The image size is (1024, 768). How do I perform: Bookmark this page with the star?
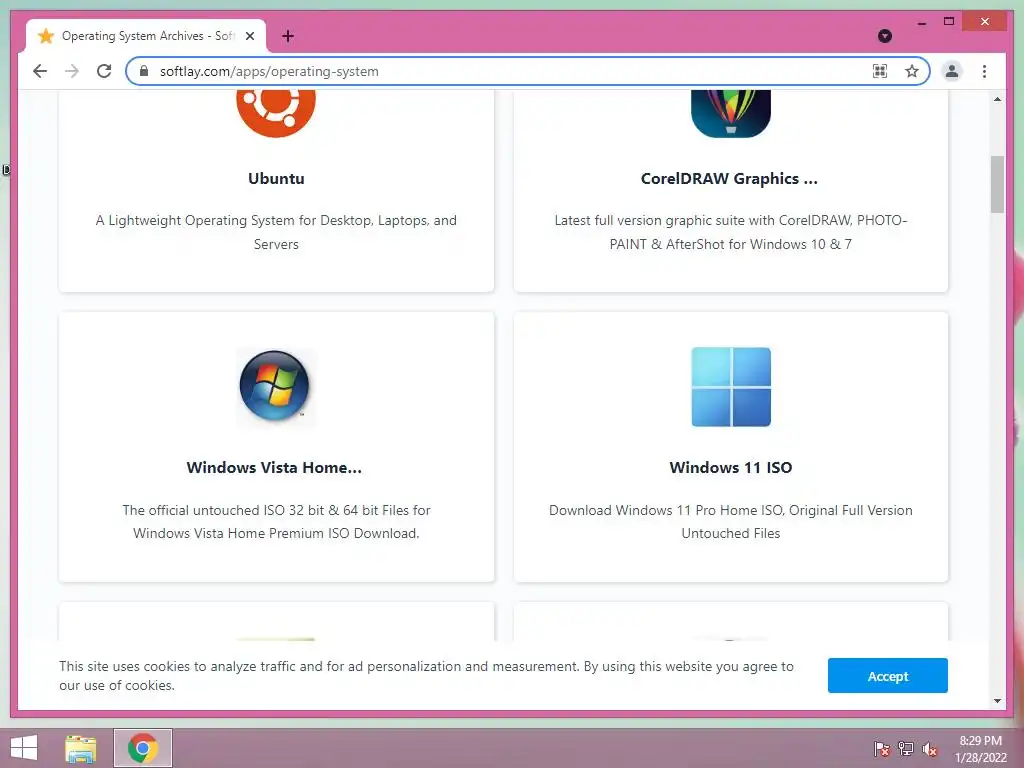click(912, 71)
